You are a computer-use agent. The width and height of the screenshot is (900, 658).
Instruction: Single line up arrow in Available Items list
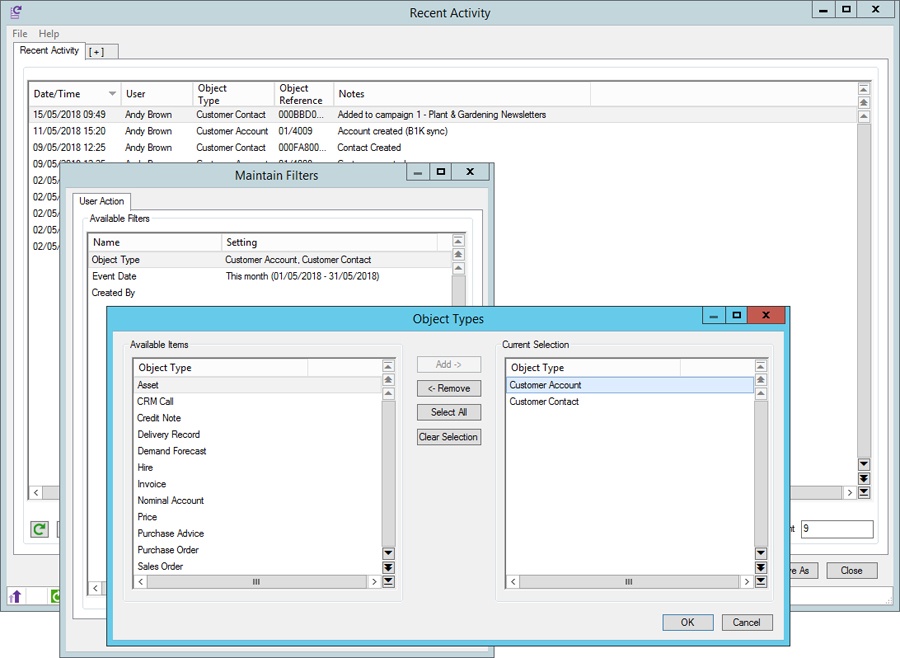coord(389,393)
